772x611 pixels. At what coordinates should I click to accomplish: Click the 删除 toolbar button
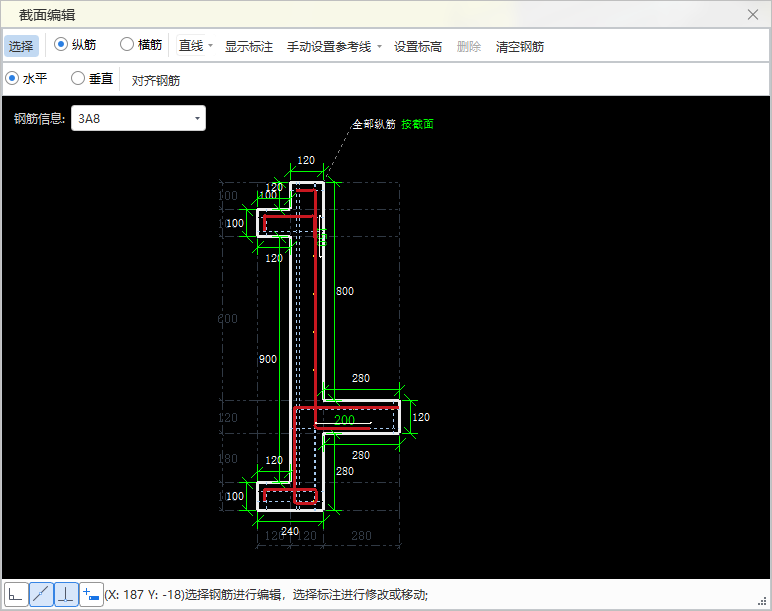click(x=469, y=46)
